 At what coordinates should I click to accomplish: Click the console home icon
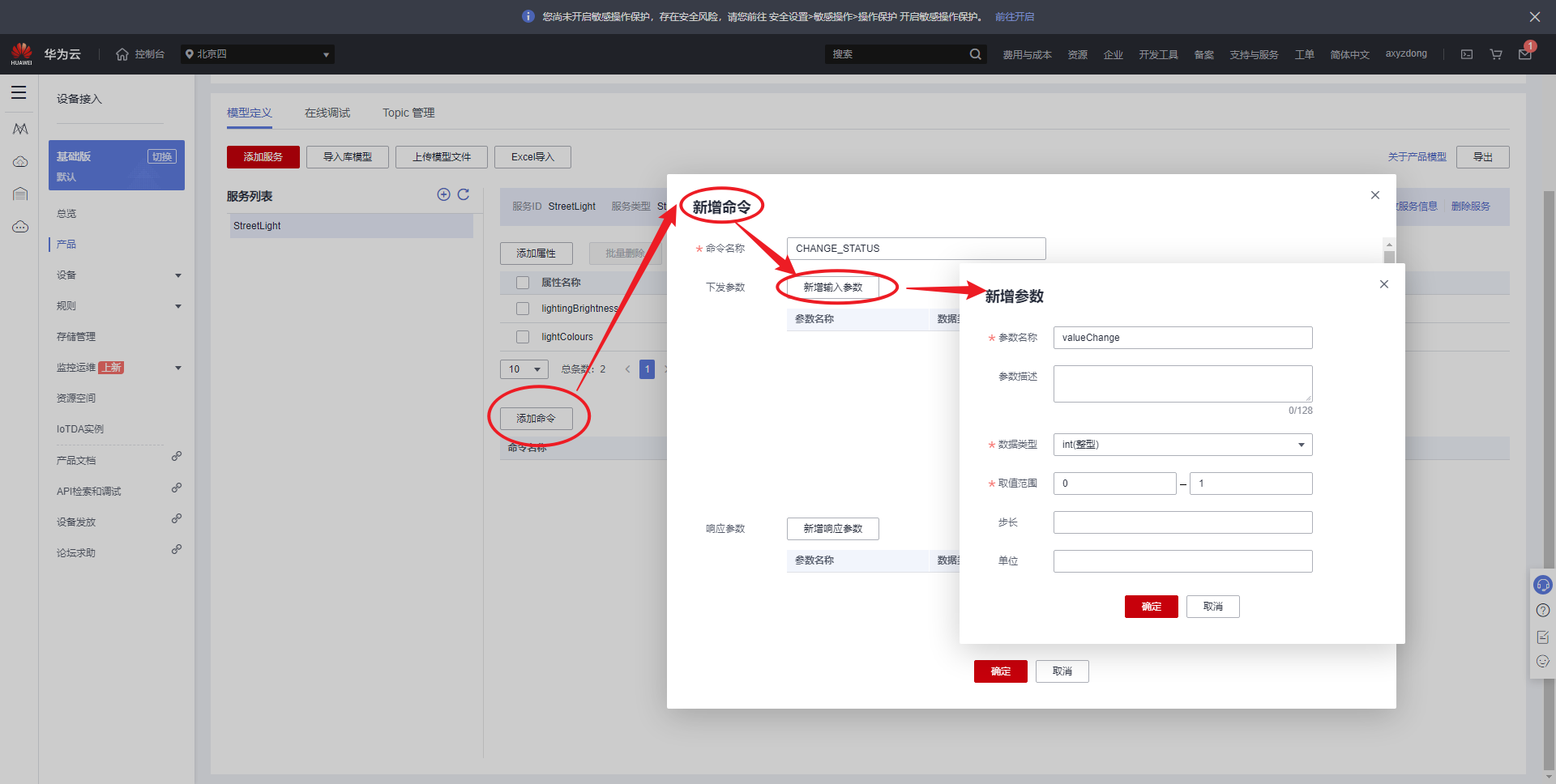tap(122, 54)
